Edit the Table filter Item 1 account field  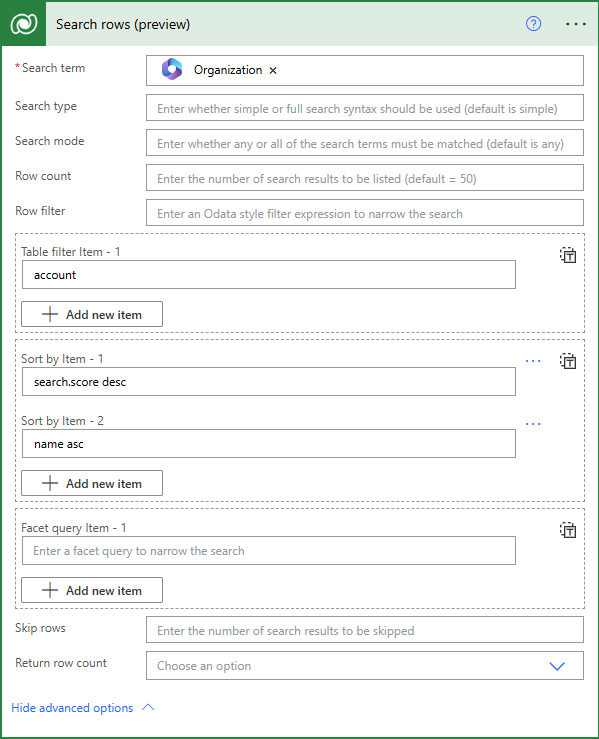pos(269,275)
